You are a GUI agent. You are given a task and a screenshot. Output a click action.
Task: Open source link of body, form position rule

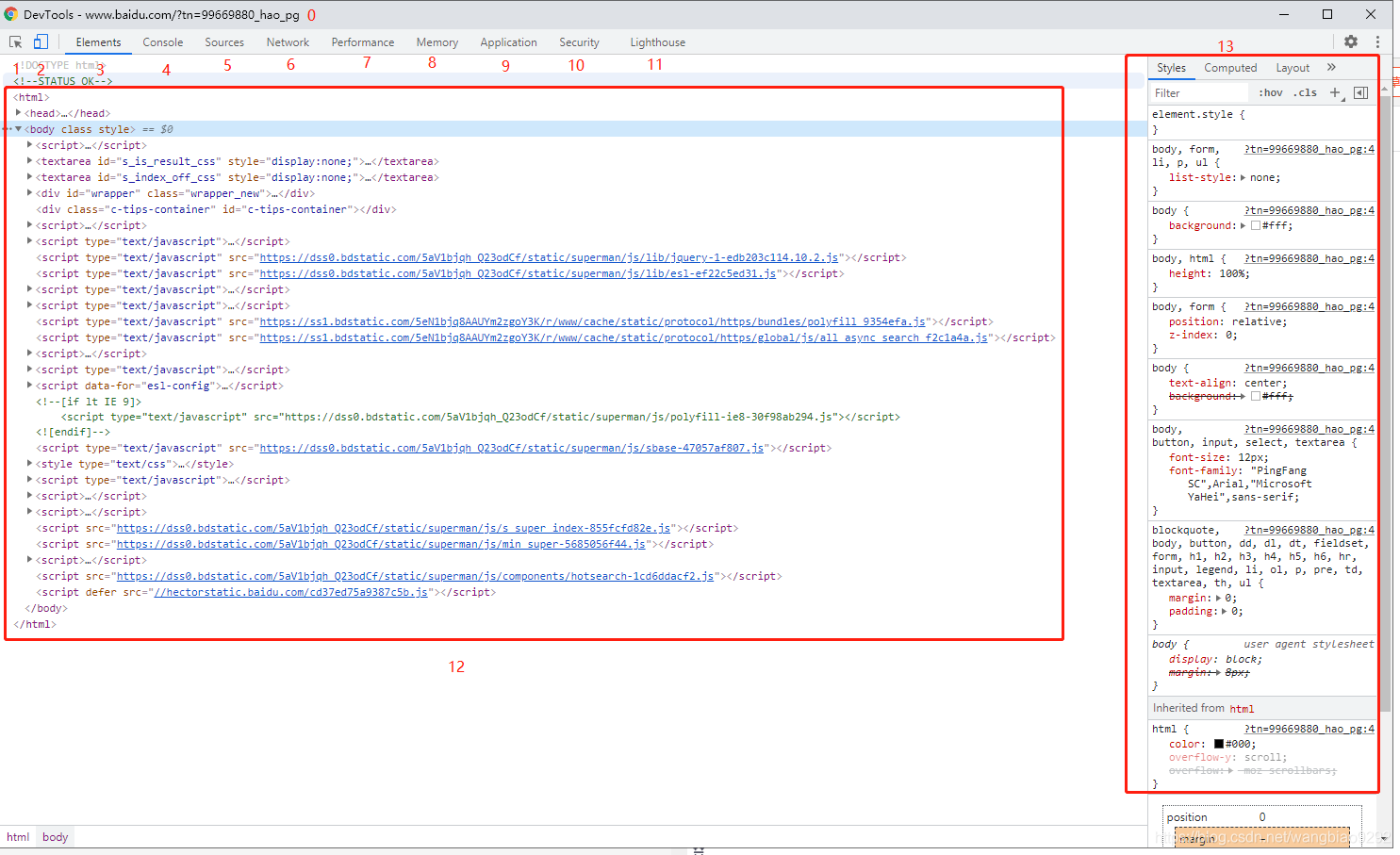pos(1309,306)
